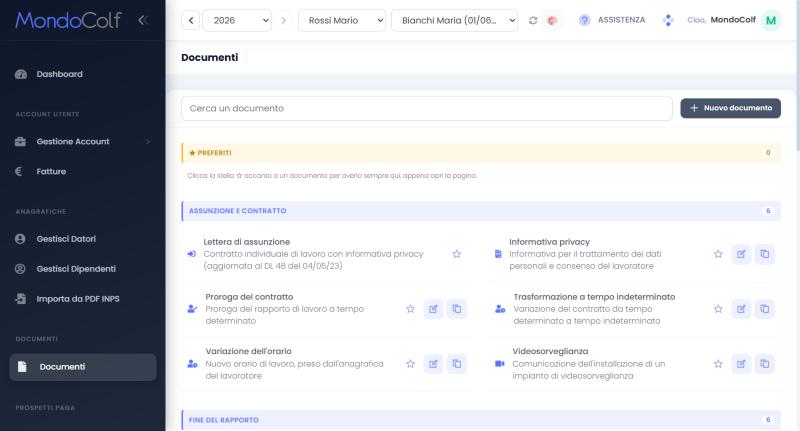The image size is (800, 431).
Task: Click the Nuovo documento button
Action: point(730,108)
